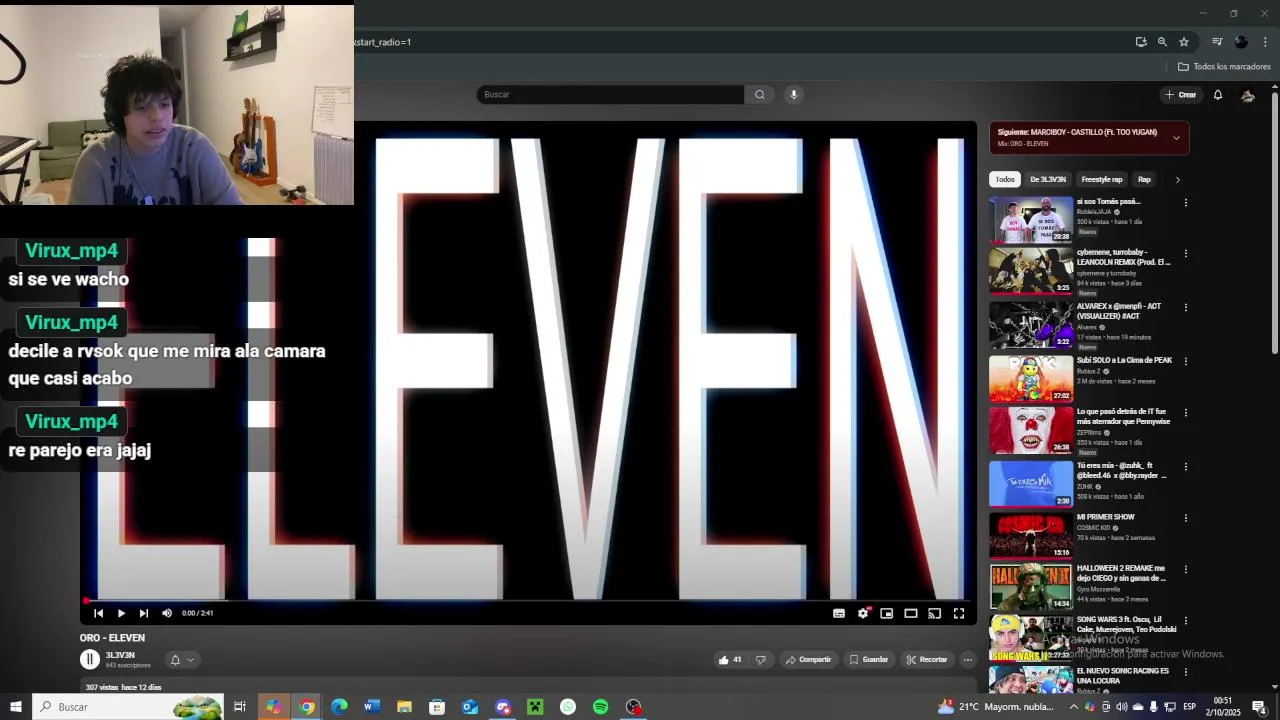Open File Explorer from taskbar
Screen dimensions: 1280x720
click(404, 707)
